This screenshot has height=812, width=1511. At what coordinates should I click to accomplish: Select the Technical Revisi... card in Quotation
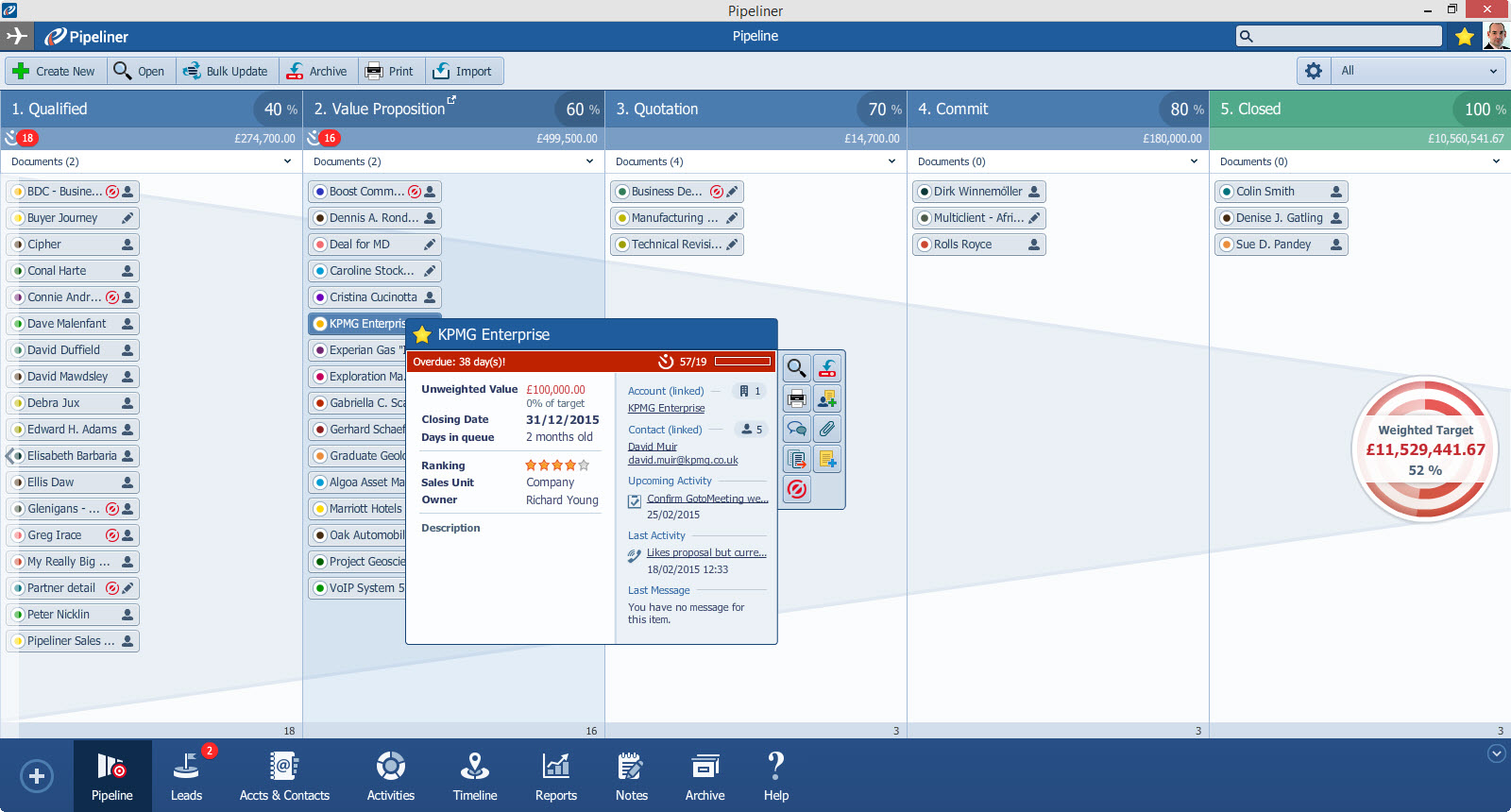click(x=677, y=245)
